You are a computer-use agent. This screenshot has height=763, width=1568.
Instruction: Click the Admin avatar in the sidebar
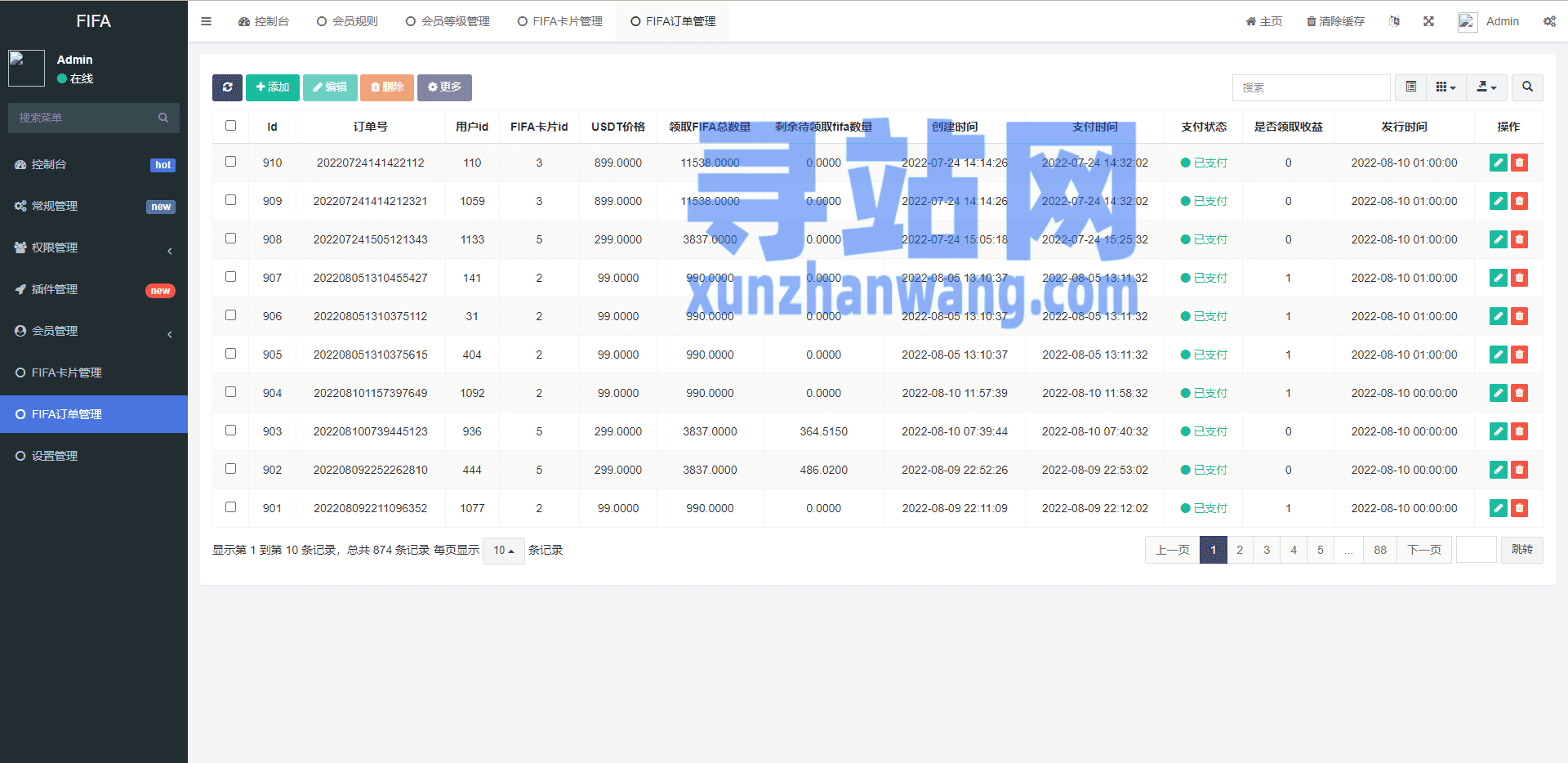click(x=26, y=68)
